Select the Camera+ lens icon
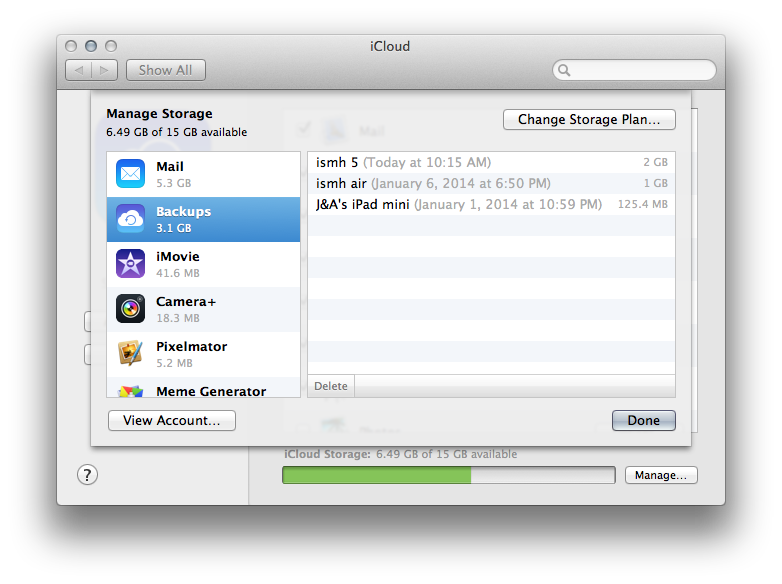Screen dimensions: 782x584 [x=130, y=308]
